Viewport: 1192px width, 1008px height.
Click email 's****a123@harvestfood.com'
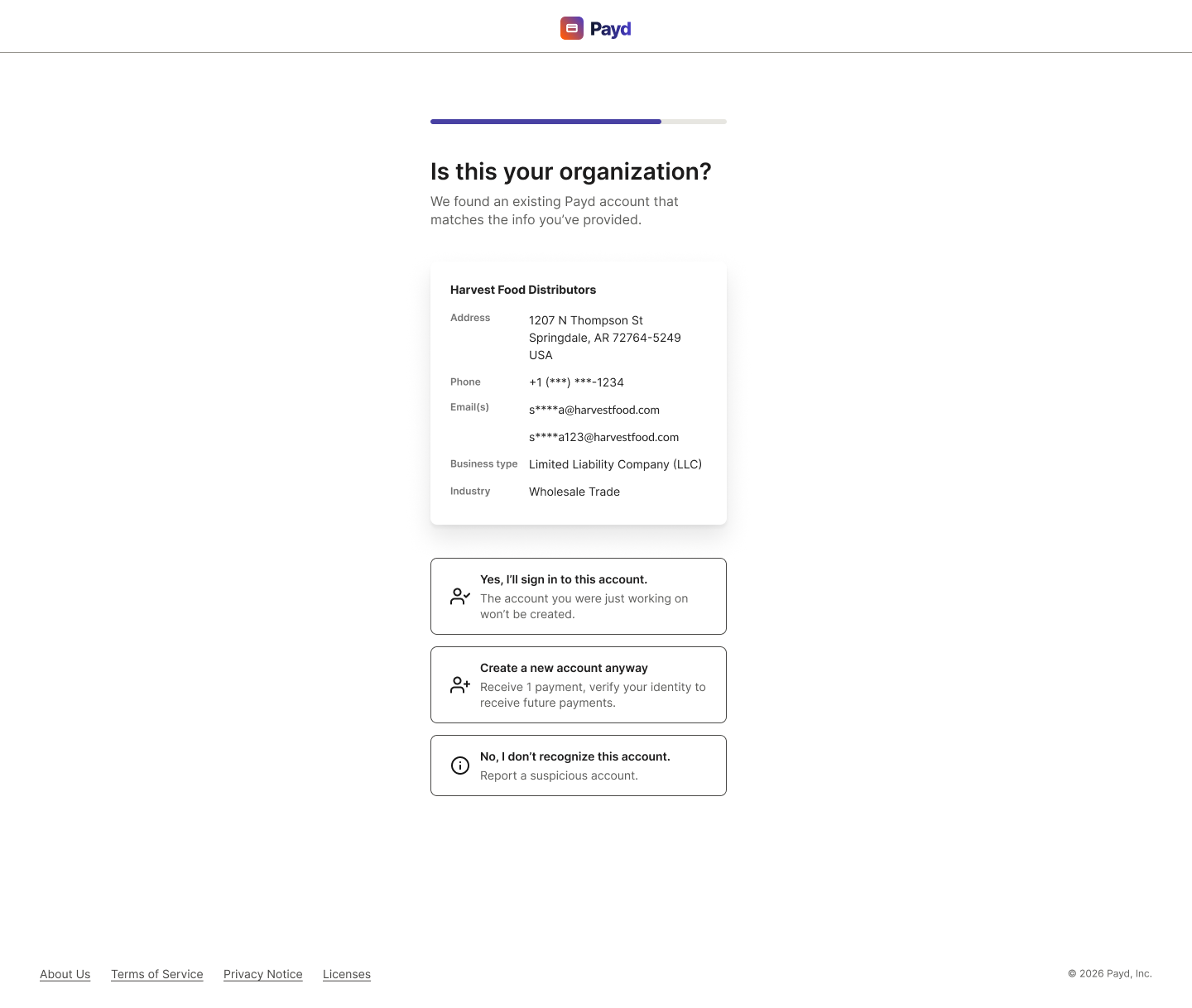tap(604, 437)
